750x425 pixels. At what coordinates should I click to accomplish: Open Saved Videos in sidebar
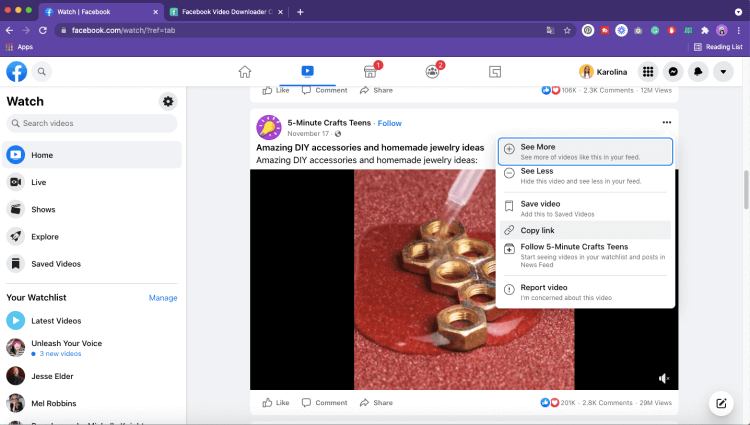92,264
